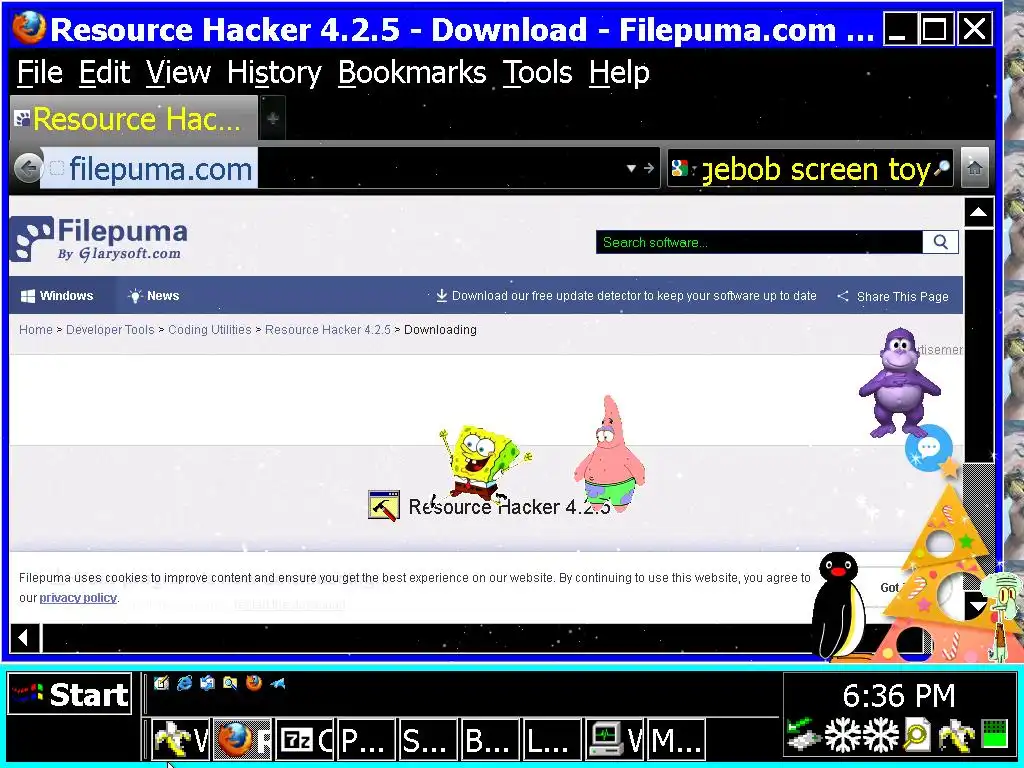The width and height of the screenshot is (1024, 768).
Task: Click Filepuma's search magnifier button
Action: coord(940,242)
